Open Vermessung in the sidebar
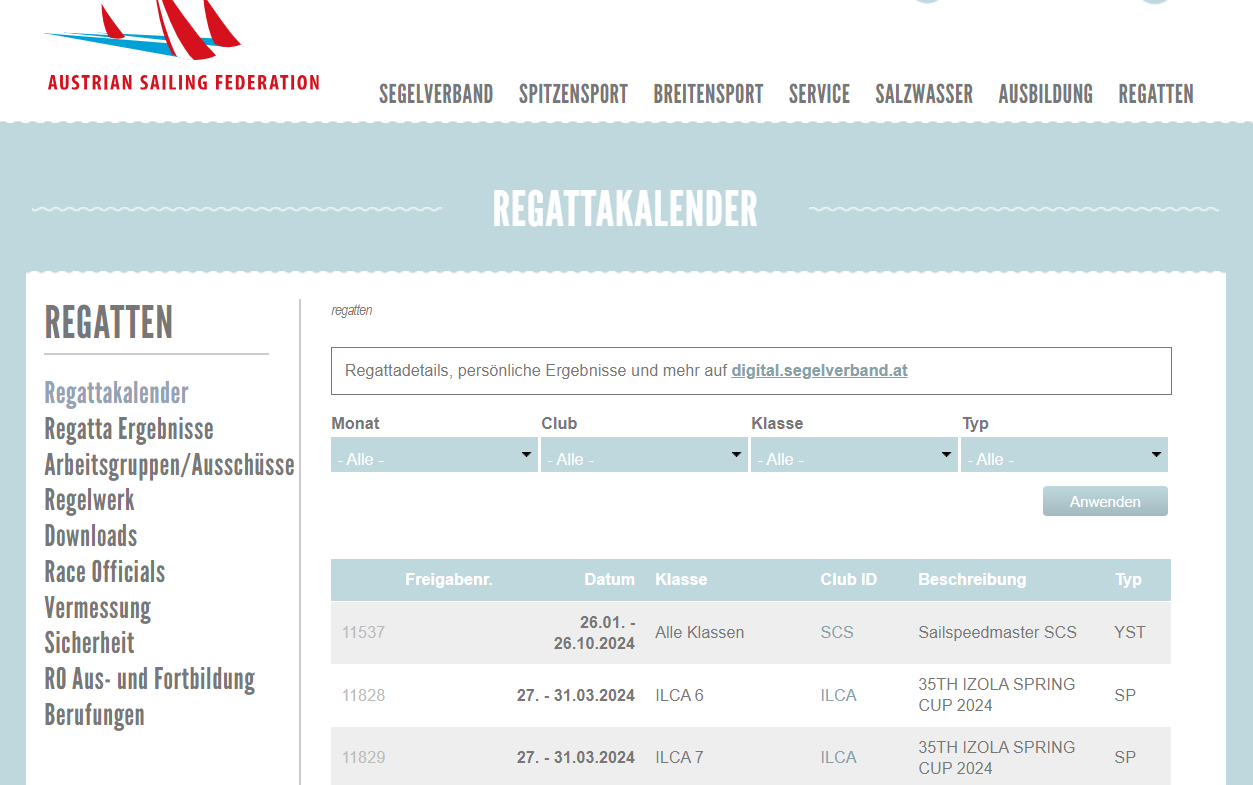Image resolution: width=1253 pixels, height=785 pixels. (98, 608)
